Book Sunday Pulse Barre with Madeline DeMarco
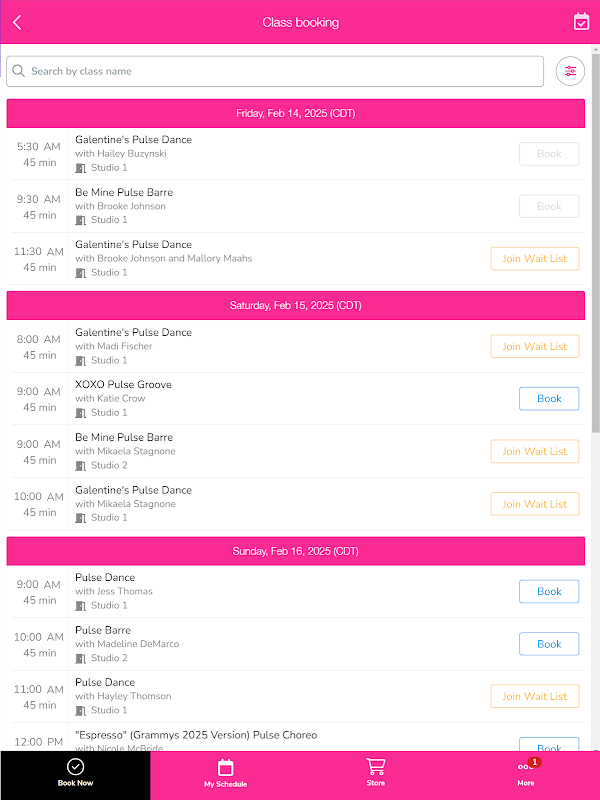This screenshot has height=800, width=600. (x=548, y=644)
